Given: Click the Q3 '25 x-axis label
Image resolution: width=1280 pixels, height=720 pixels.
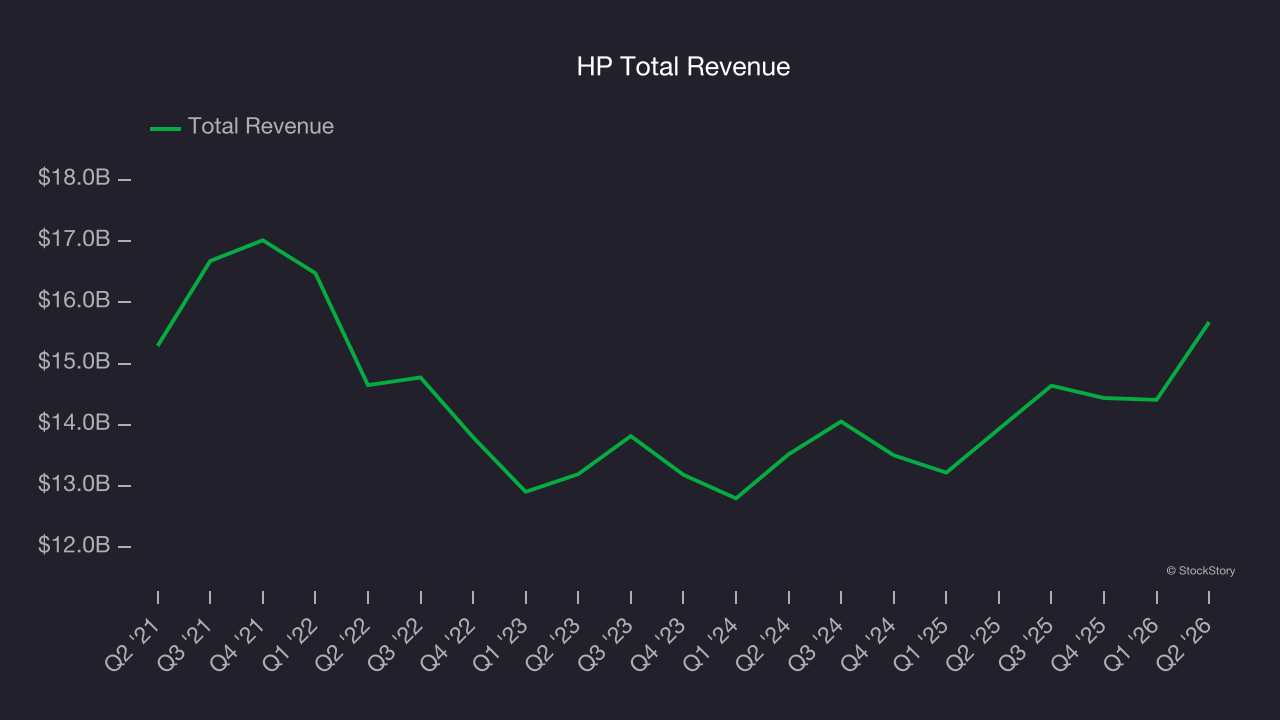Looking at the screenshot, I should [1028, 643].
